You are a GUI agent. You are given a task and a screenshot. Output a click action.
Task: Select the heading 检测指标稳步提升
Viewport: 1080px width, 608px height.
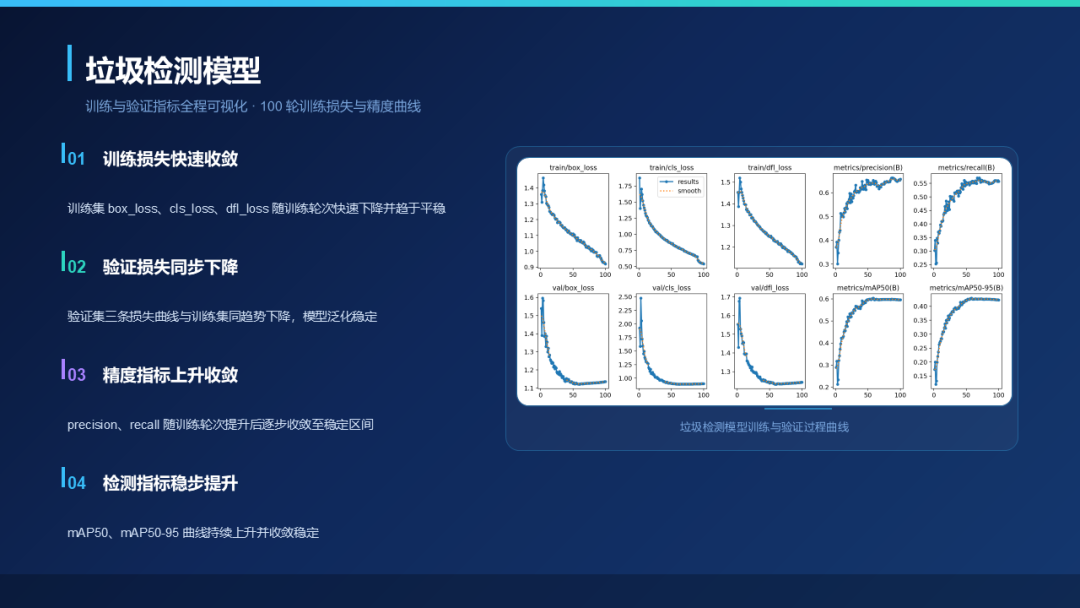click(170, 483)
